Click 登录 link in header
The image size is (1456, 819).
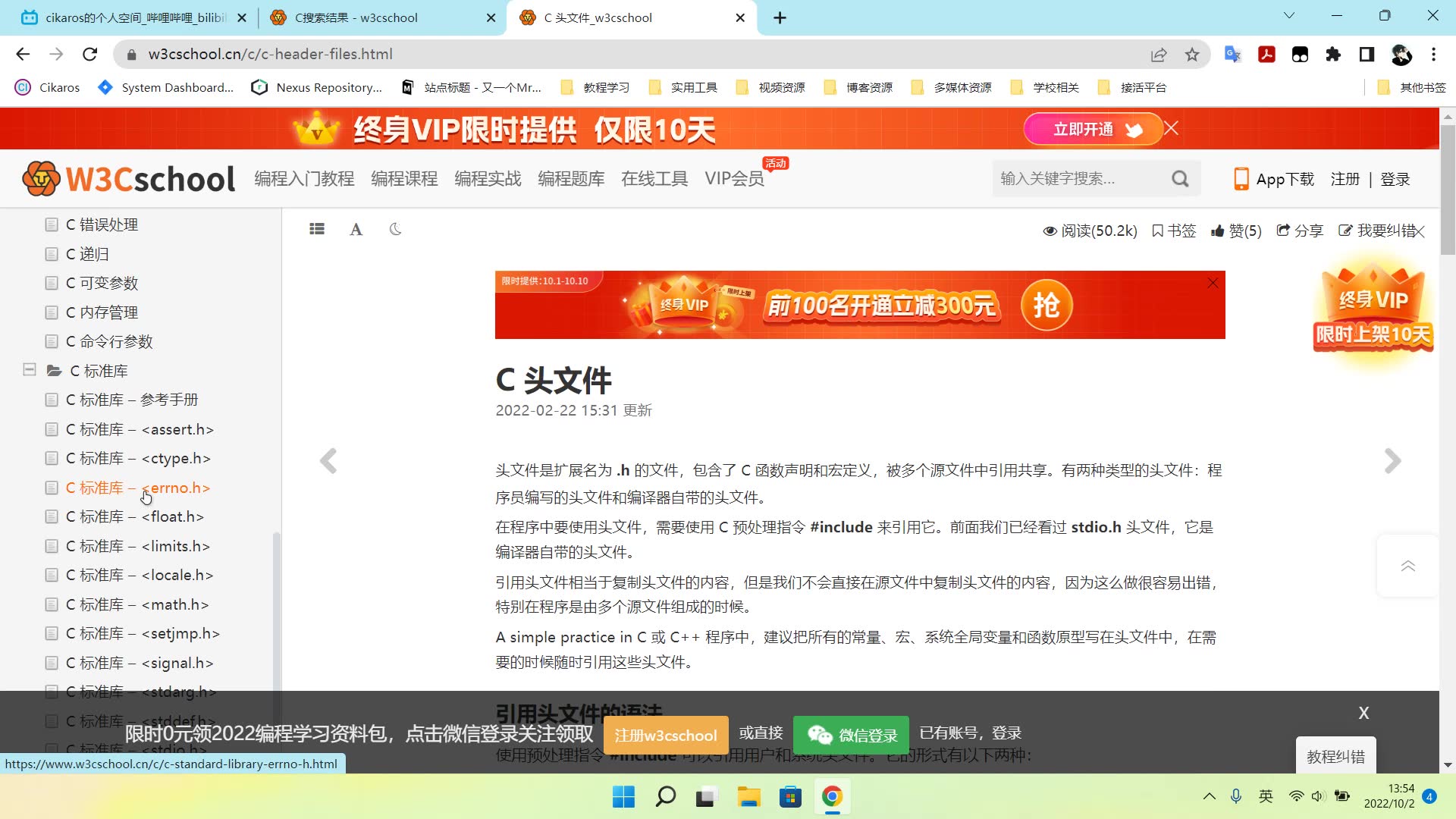1395,179
